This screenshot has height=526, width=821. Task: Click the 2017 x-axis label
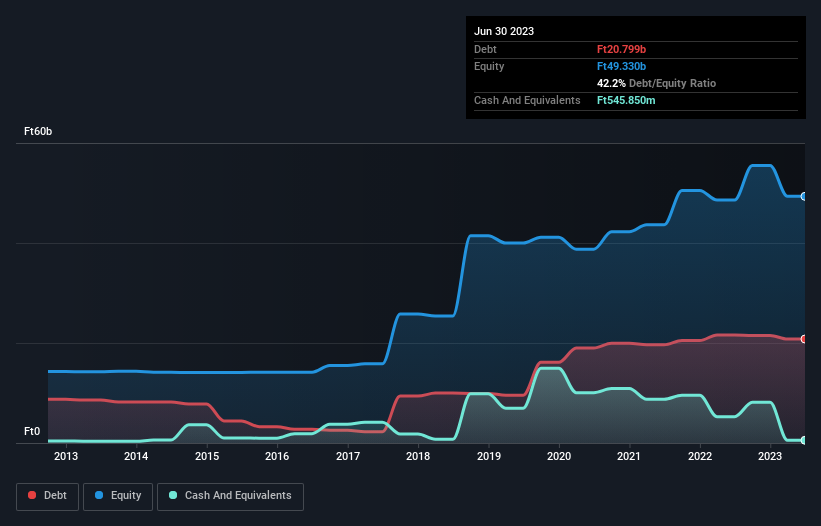(x=348, y=456)
